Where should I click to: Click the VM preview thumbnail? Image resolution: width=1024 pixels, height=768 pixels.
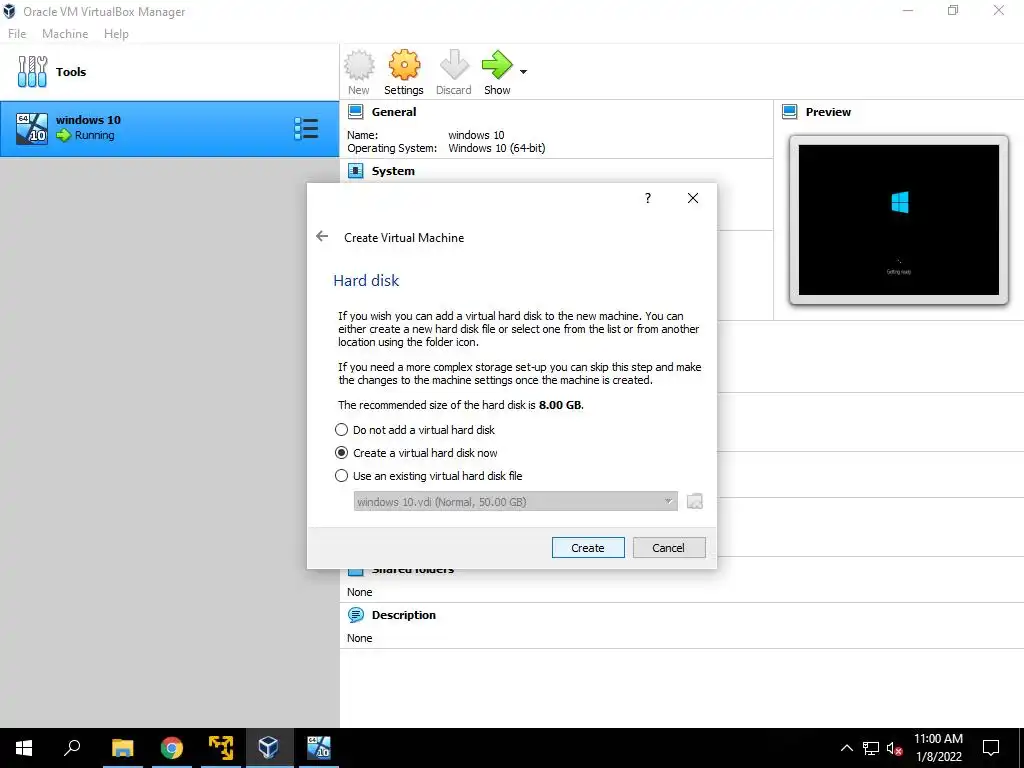pyautogui.click(x=899, y=220)
